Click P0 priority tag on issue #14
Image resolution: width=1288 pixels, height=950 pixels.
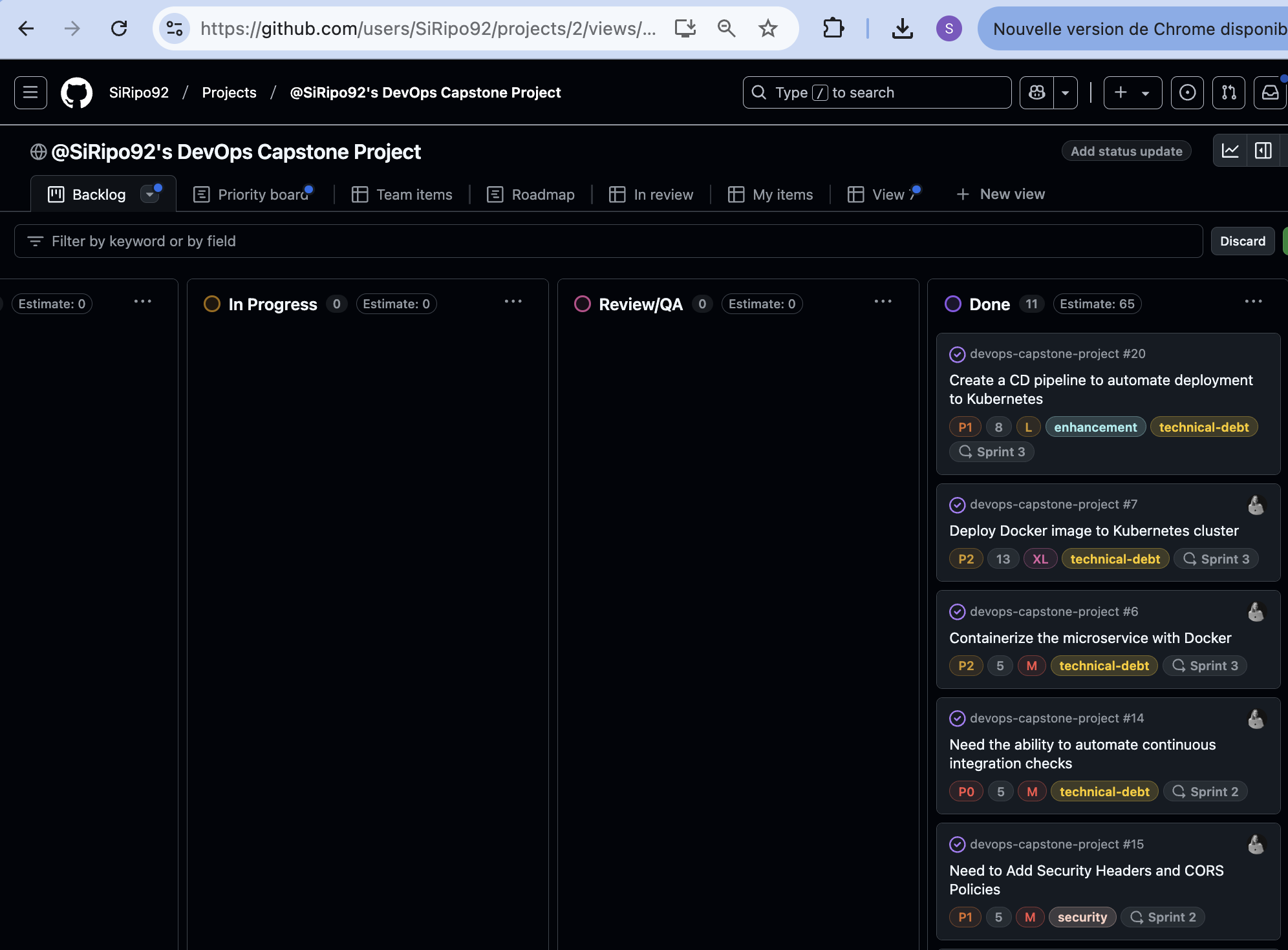coord(965,792)
